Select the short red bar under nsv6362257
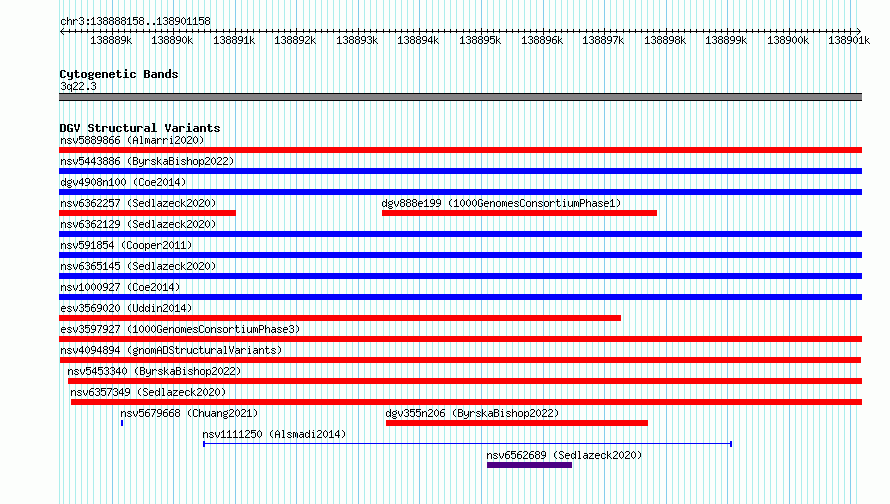The width and height of the screenshot is (890, 504). [x=147, y=213]
